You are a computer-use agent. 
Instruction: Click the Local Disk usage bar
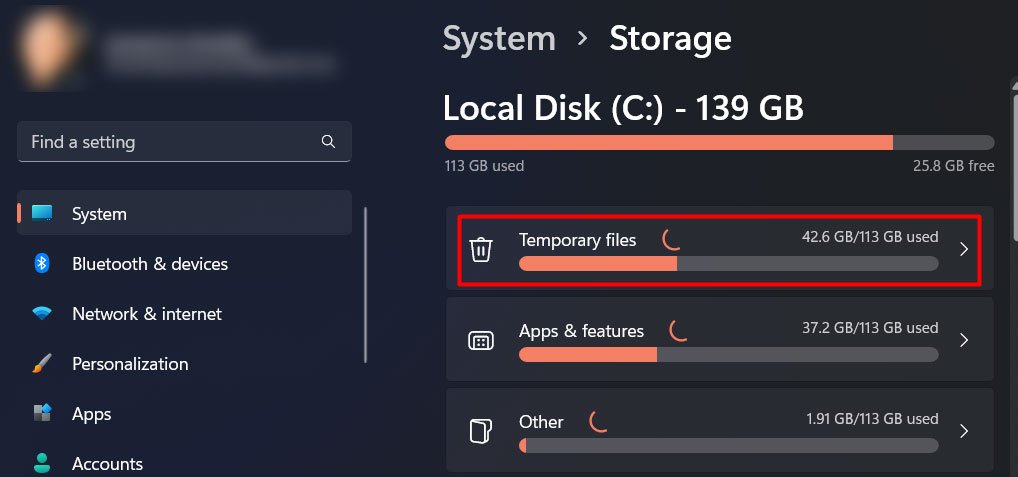[x=719, y=143]
